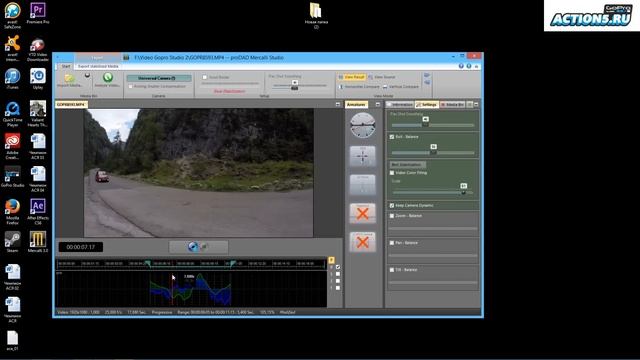The image size is (640, 360).
Task: Click the iTunes desktop icon
Action: pyautogui.click(x=12, y=79)
